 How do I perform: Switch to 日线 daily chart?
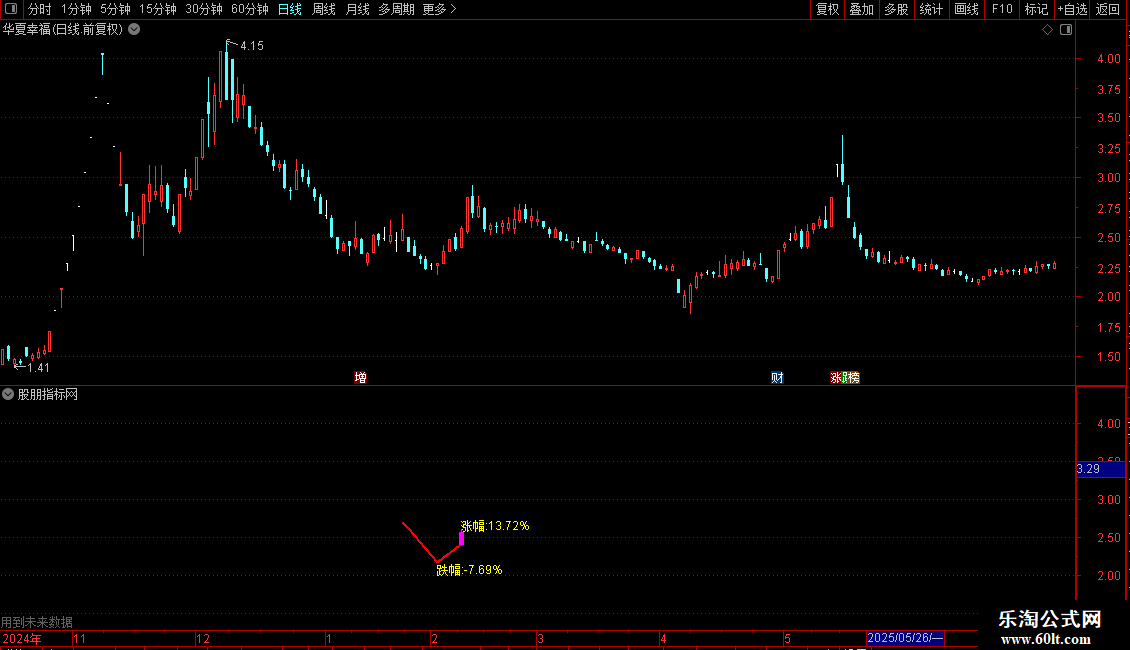pyautogui.click(x=290, y=9)
